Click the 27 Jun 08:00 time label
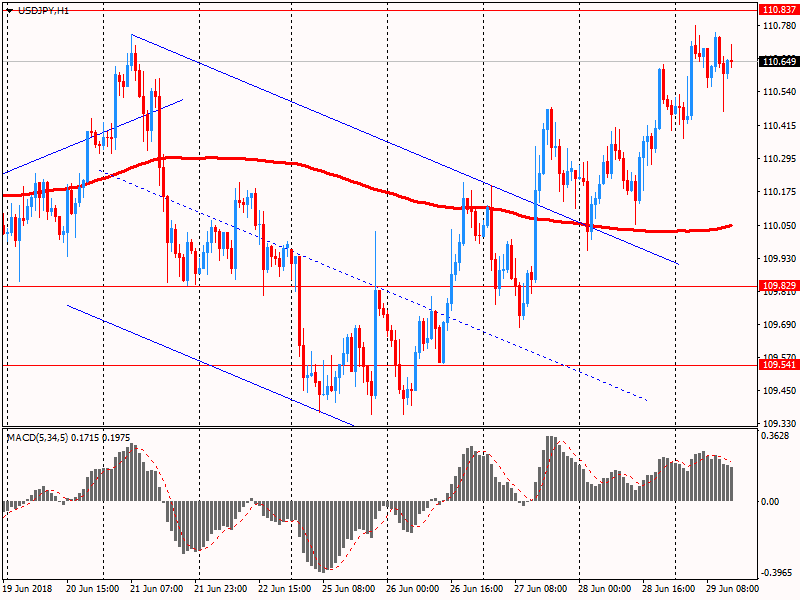This screenshot has height=600, width=800. pyautogui.click(x=541, y=588)
